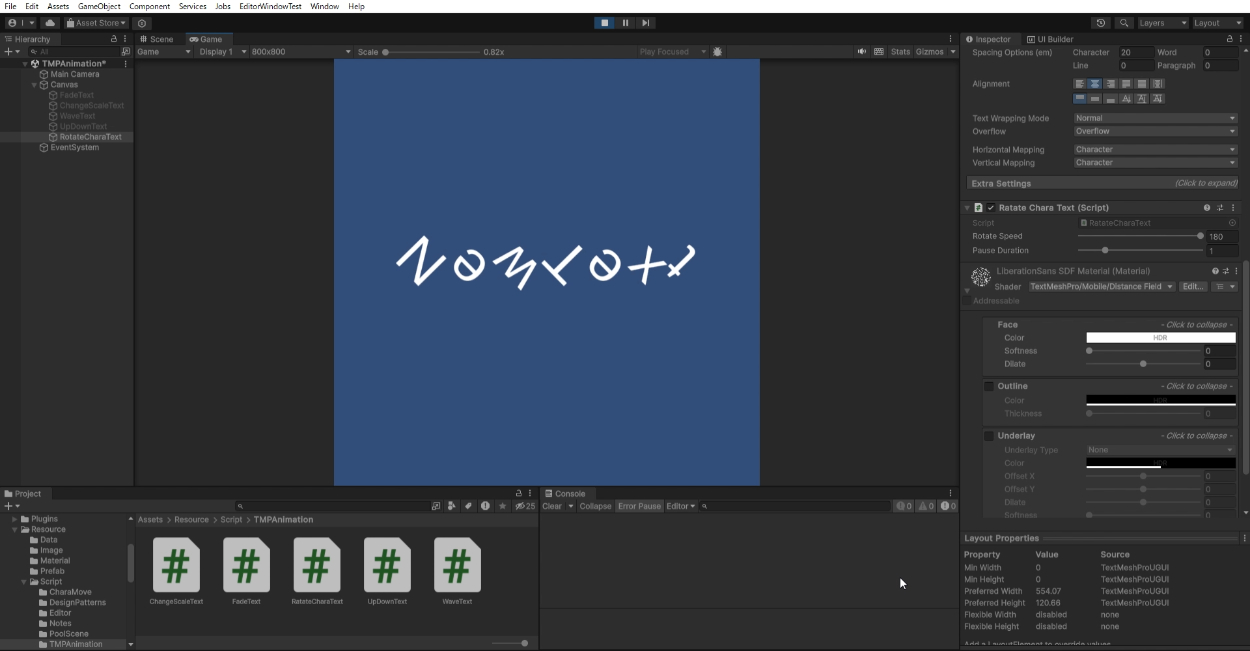The height and width of the screenshot is (651, 1250).
Task: Click the Pause button in the toolbar
Action: 626,23
